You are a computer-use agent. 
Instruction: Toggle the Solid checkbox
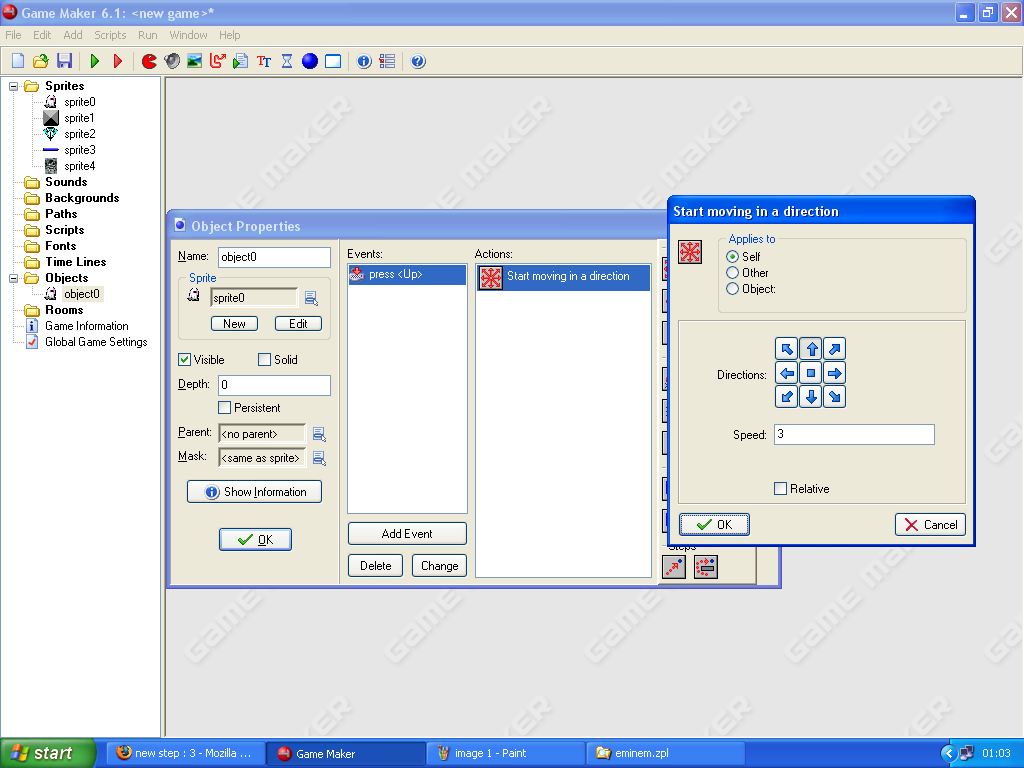(265, 360)
